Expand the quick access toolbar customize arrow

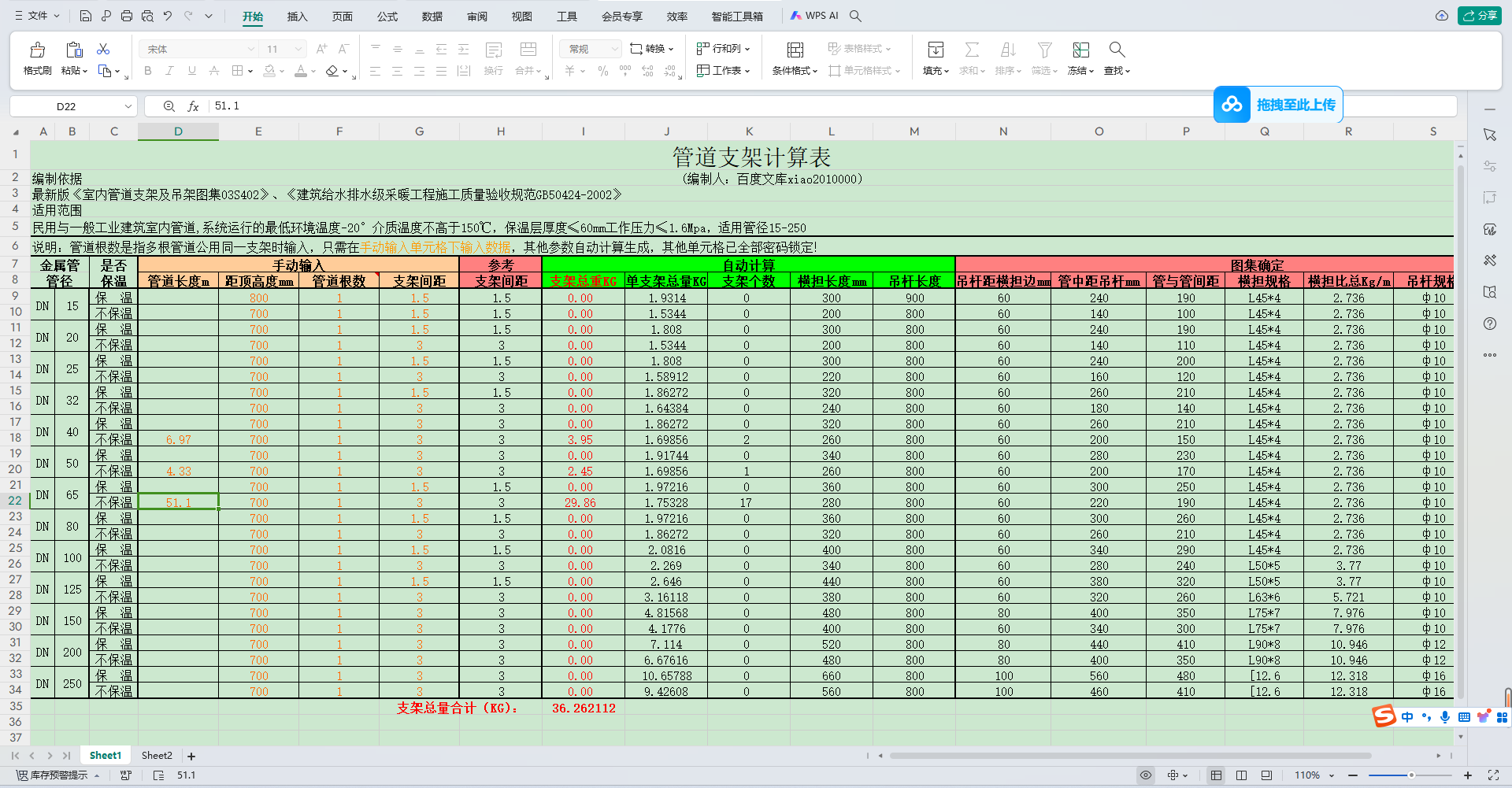point(209,16)
